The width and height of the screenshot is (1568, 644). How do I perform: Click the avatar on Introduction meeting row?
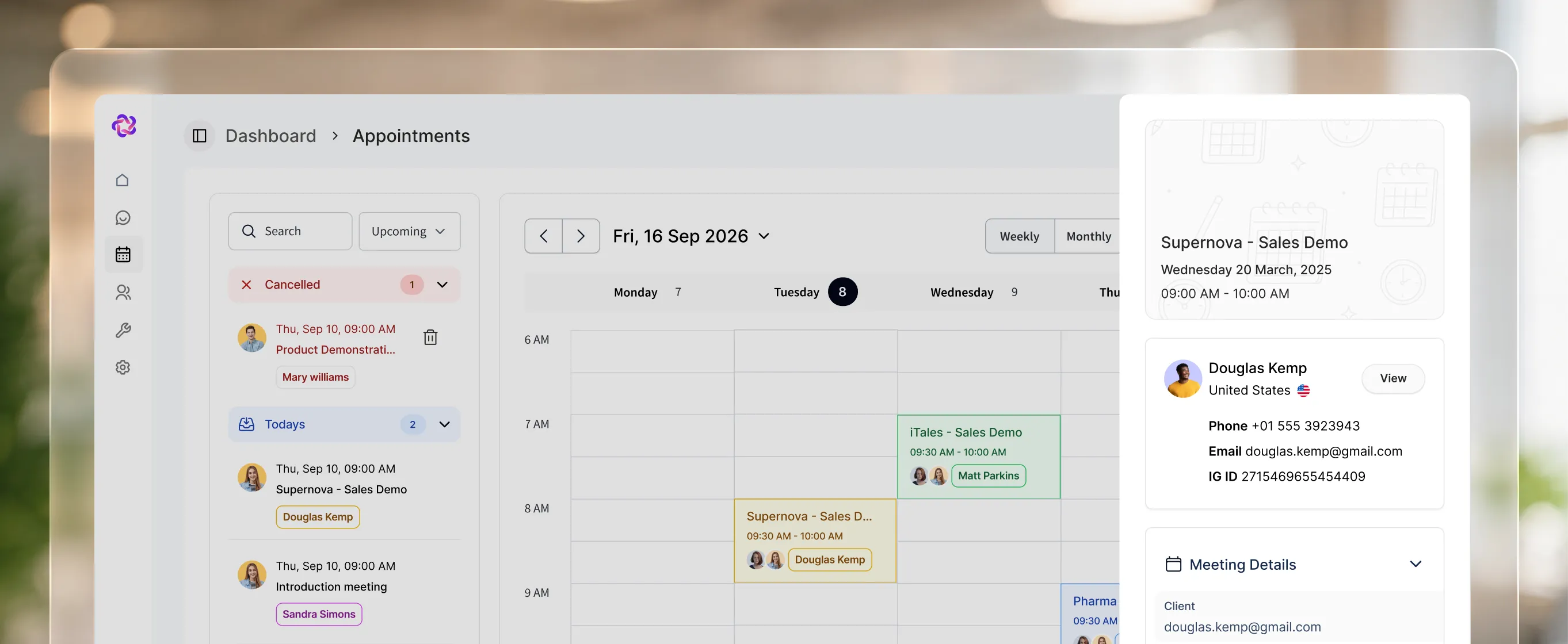pos(251,574)
